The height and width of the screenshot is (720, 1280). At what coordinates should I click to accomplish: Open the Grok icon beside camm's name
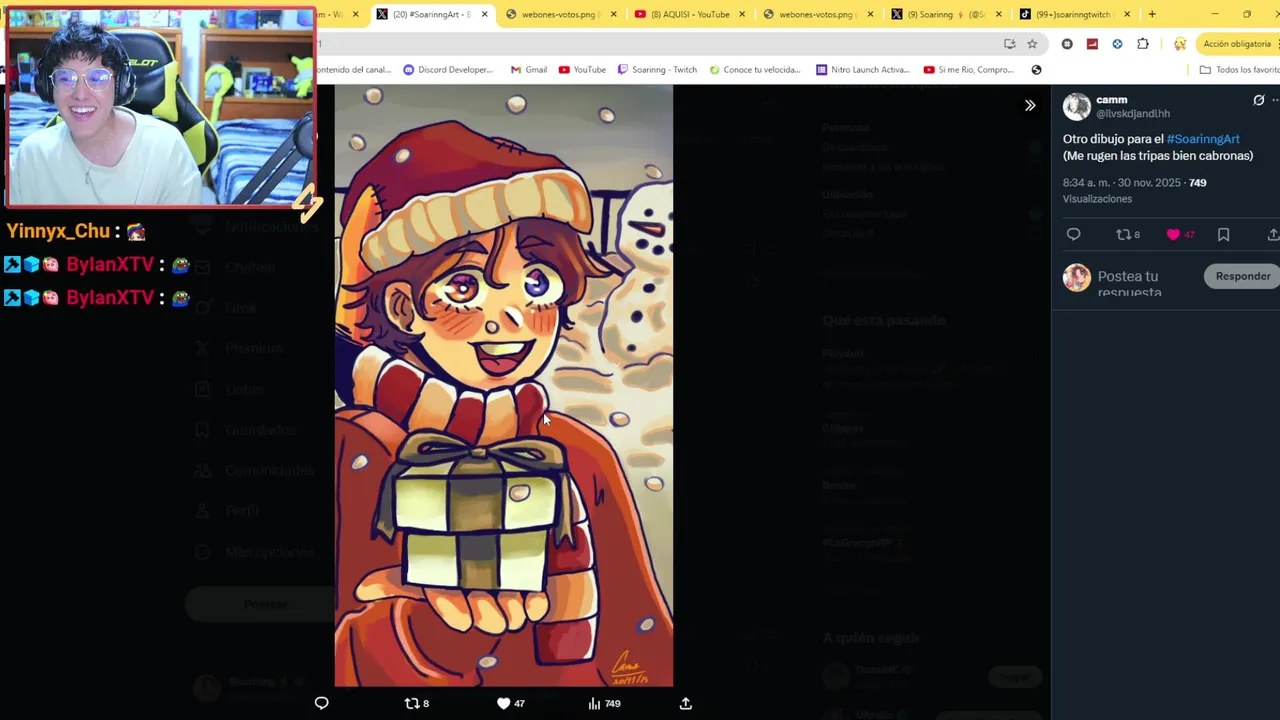[x=1259, y=100]
